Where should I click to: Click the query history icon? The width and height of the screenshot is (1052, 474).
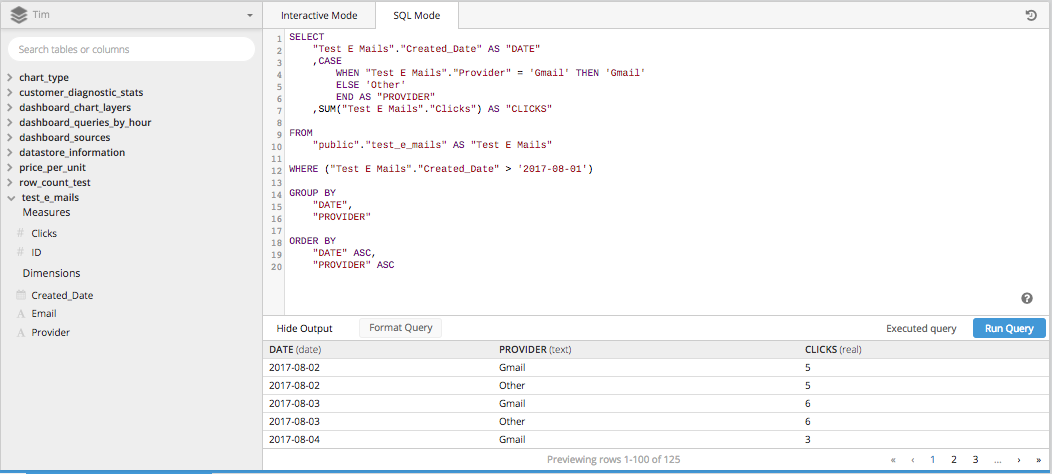click(1030, 16)
